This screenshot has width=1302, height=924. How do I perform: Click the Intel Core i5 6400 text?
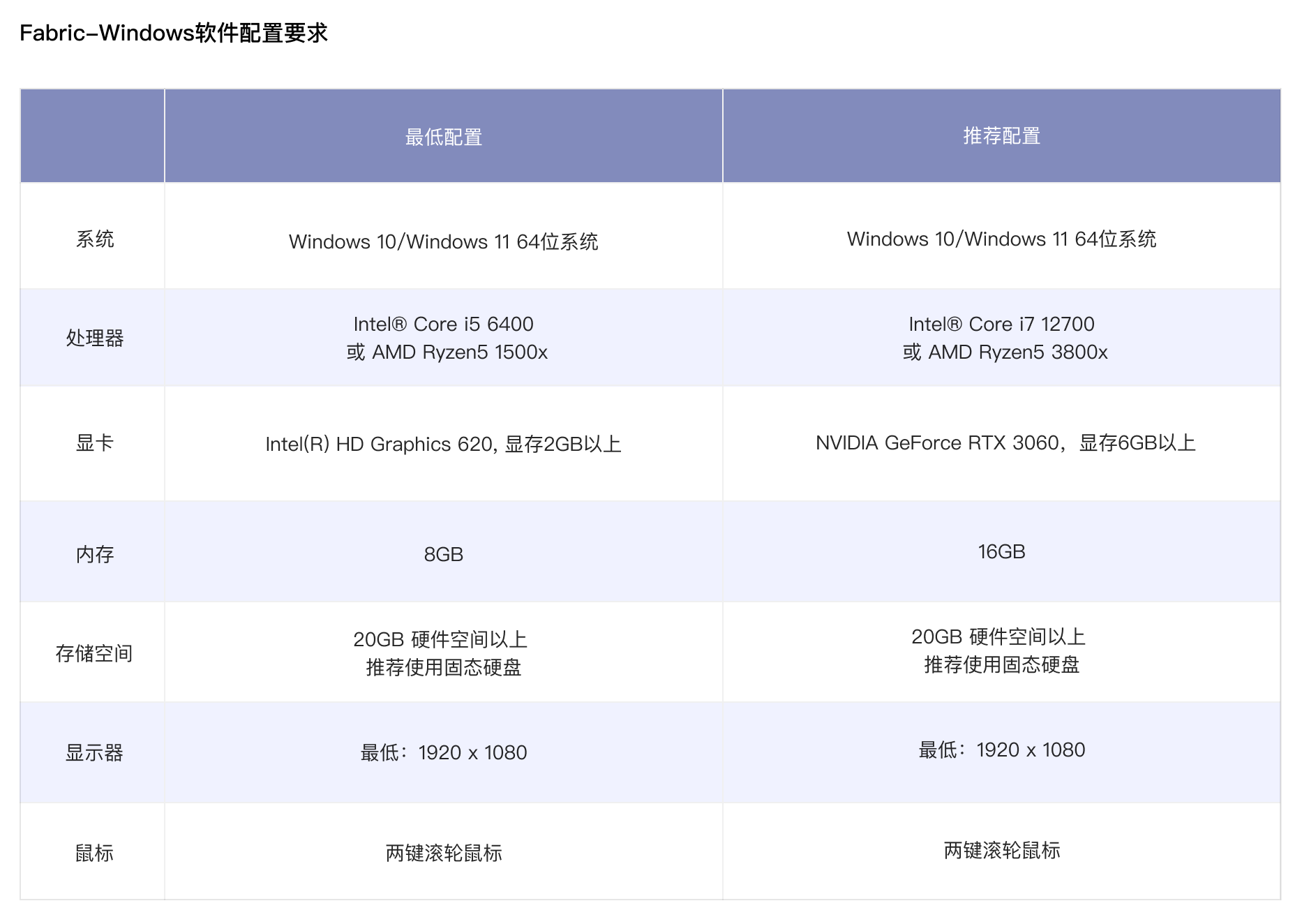click(x=444, y=325)
